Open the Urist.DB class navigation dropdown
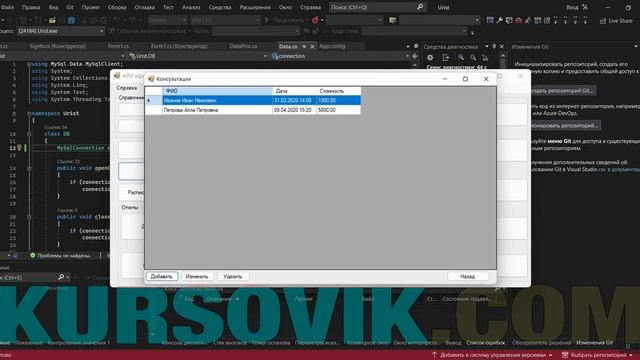Viewport: 640px width, 360px height. tap(198, 56)
